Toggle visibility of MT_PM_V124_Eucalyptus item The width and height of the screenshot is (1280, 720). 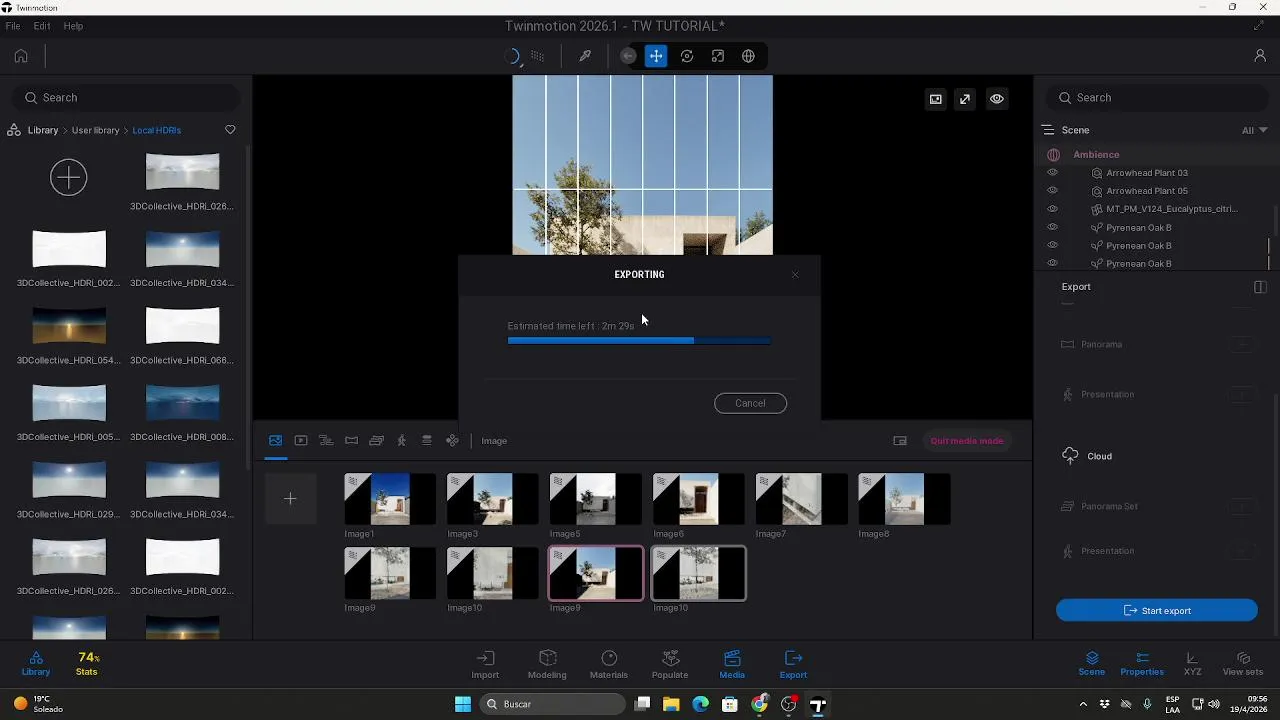(x=1052, y=209)
